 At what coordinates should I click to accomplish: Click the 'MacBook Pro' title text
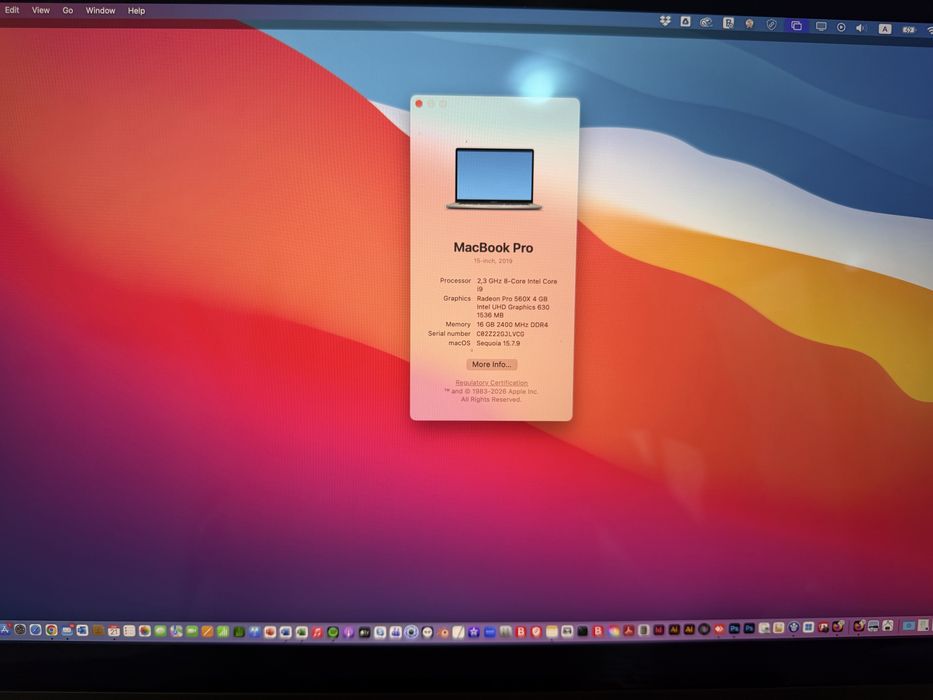[x=493, y=248]
